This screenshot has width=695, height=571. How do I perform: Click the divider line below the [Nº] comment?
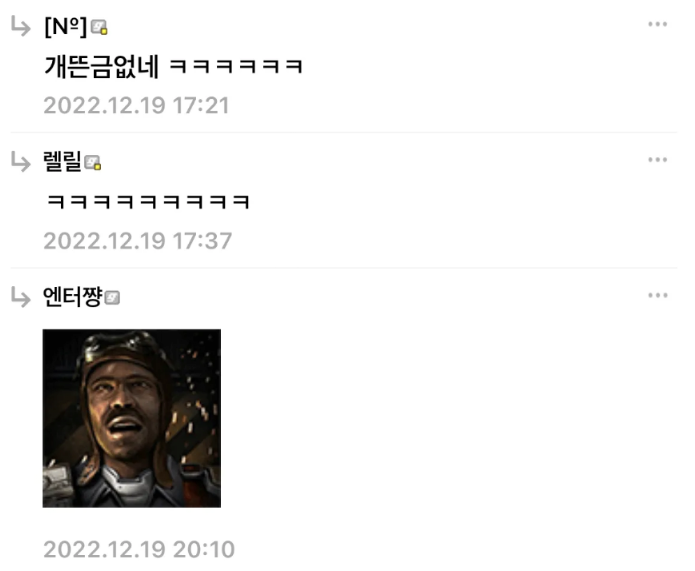coord(344,132)
